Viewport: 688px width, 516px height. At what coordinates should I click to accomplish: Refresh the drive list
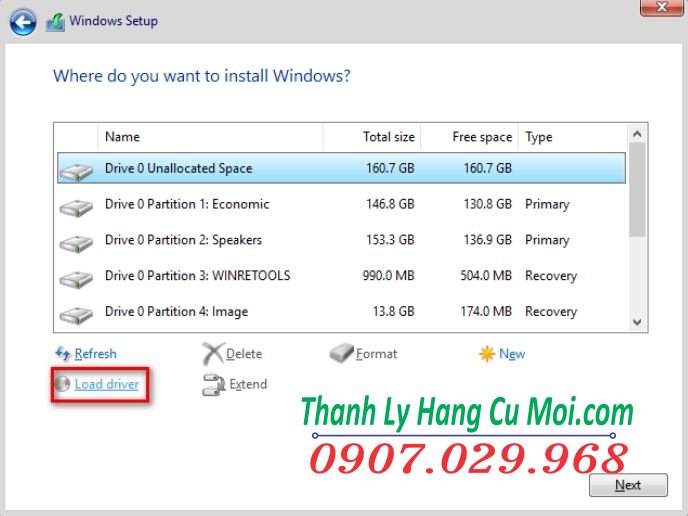(96, 354)
